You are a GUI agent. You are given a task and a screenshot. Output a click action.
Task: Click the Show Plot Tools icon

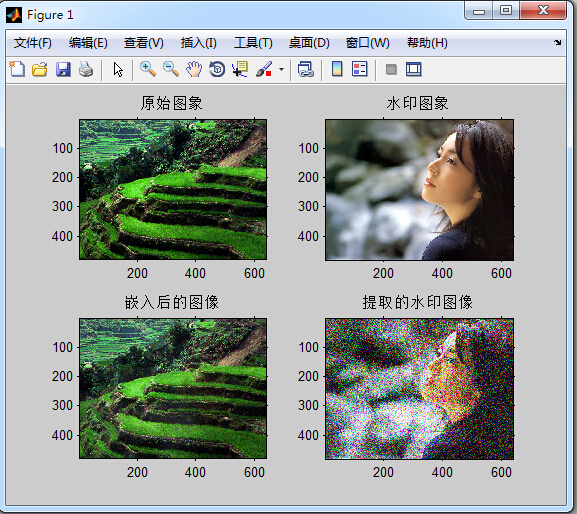(x=414, y=69)
